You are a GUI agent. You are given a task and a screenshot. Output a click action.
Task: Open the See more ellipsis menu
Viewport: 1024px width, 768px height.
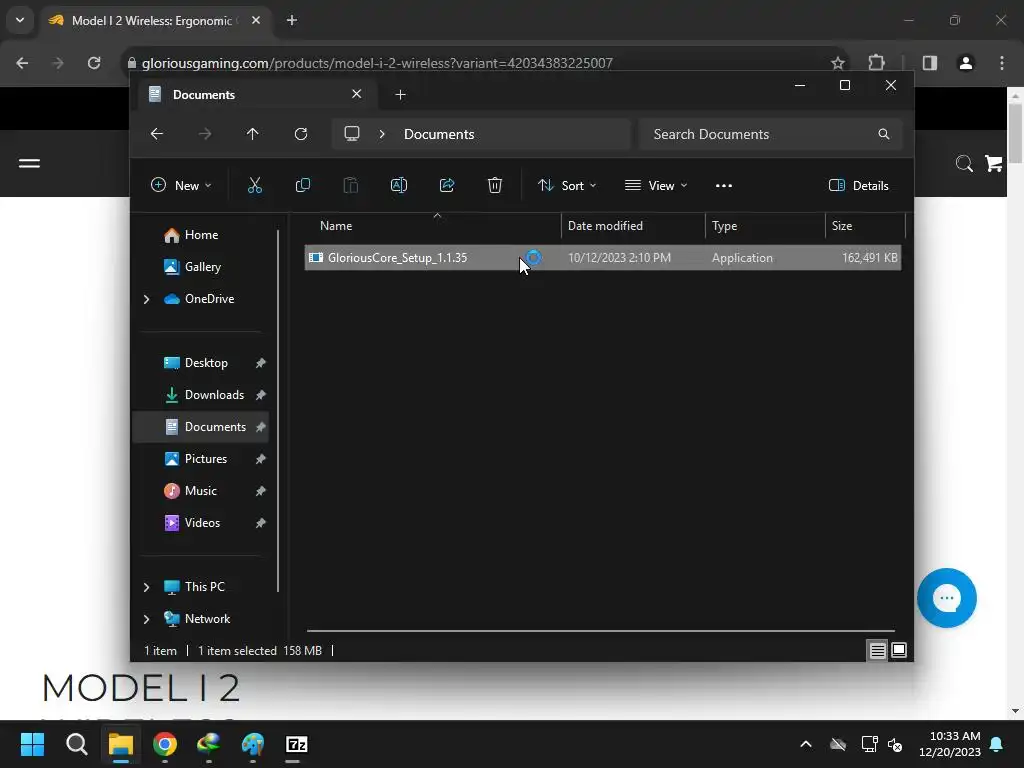point(724,185)
